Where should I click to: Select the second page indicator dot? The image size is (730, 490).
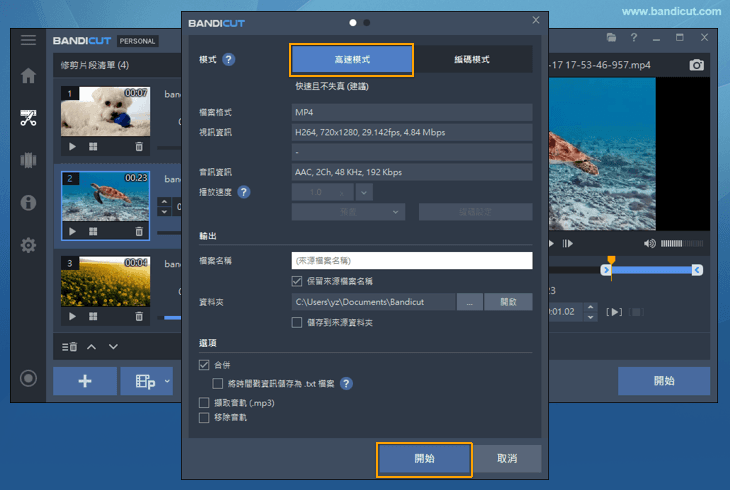[x=367, y=22]
